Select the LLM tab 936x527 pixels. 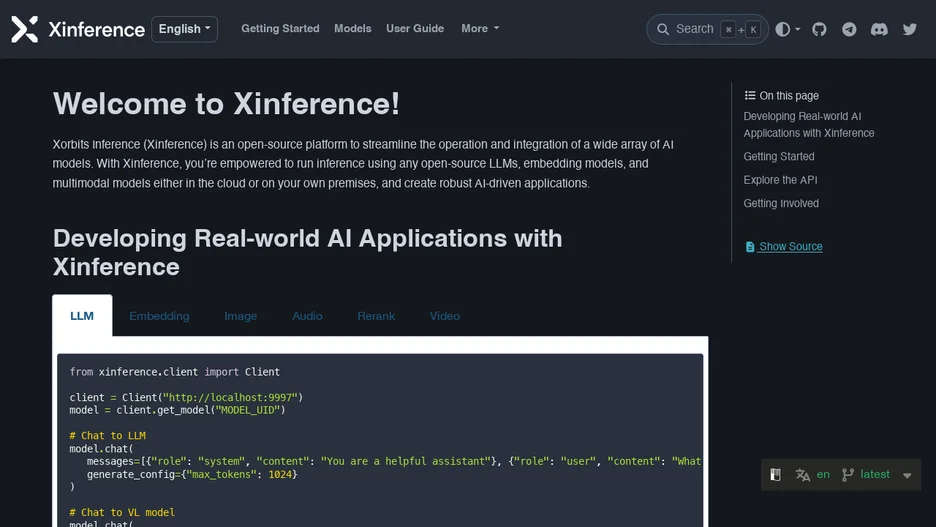coord(82,316)
